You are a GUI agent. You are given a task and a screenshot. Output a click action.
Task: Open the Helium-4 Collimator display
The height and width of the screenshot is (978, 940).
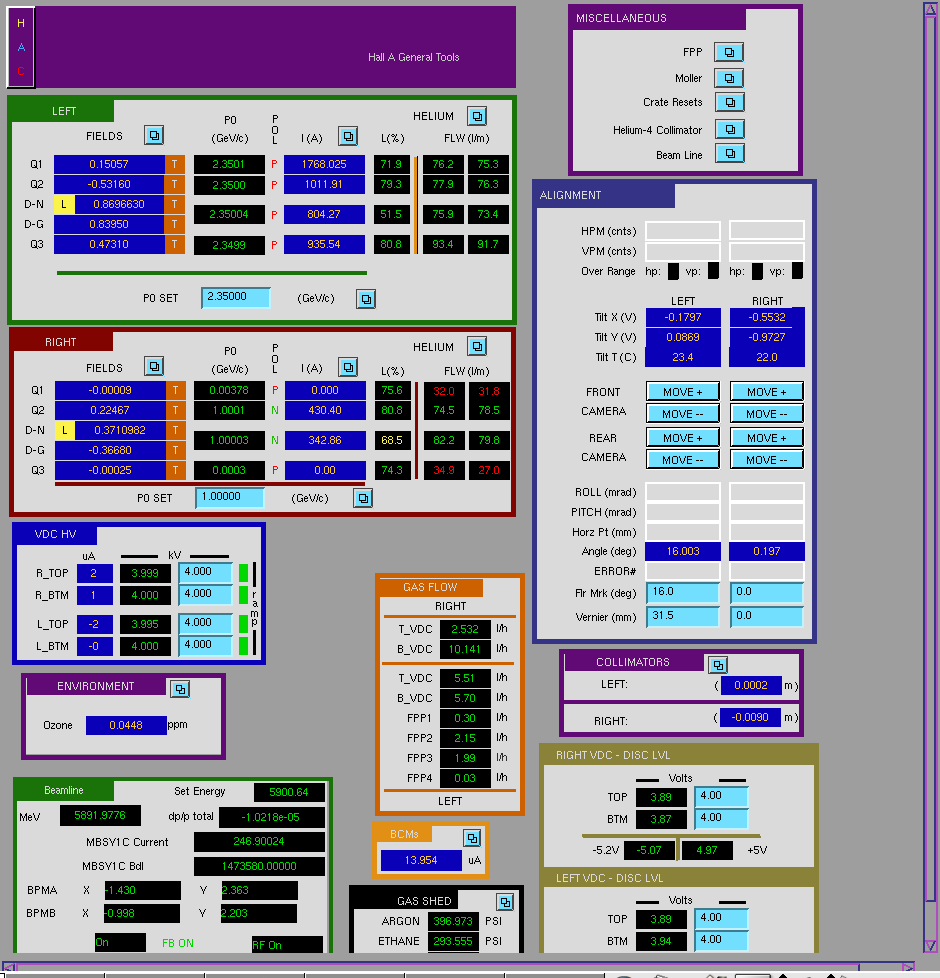(x=729, y=129)
